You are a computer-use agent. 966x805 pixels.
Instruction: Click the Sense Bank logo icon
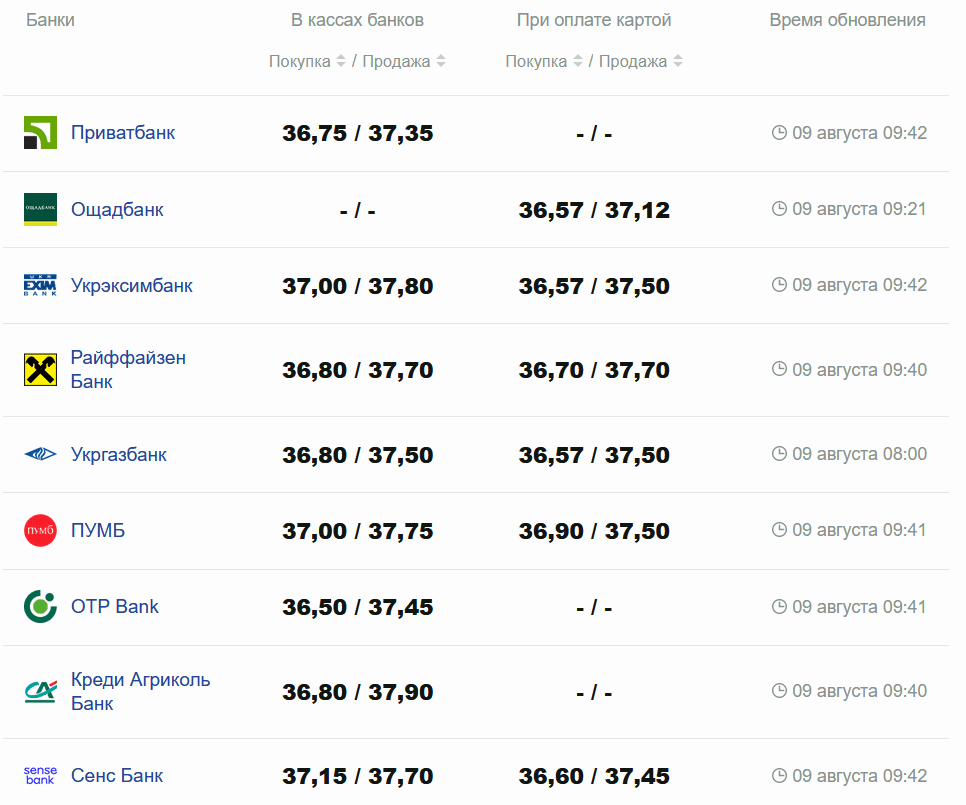(40, 776)
